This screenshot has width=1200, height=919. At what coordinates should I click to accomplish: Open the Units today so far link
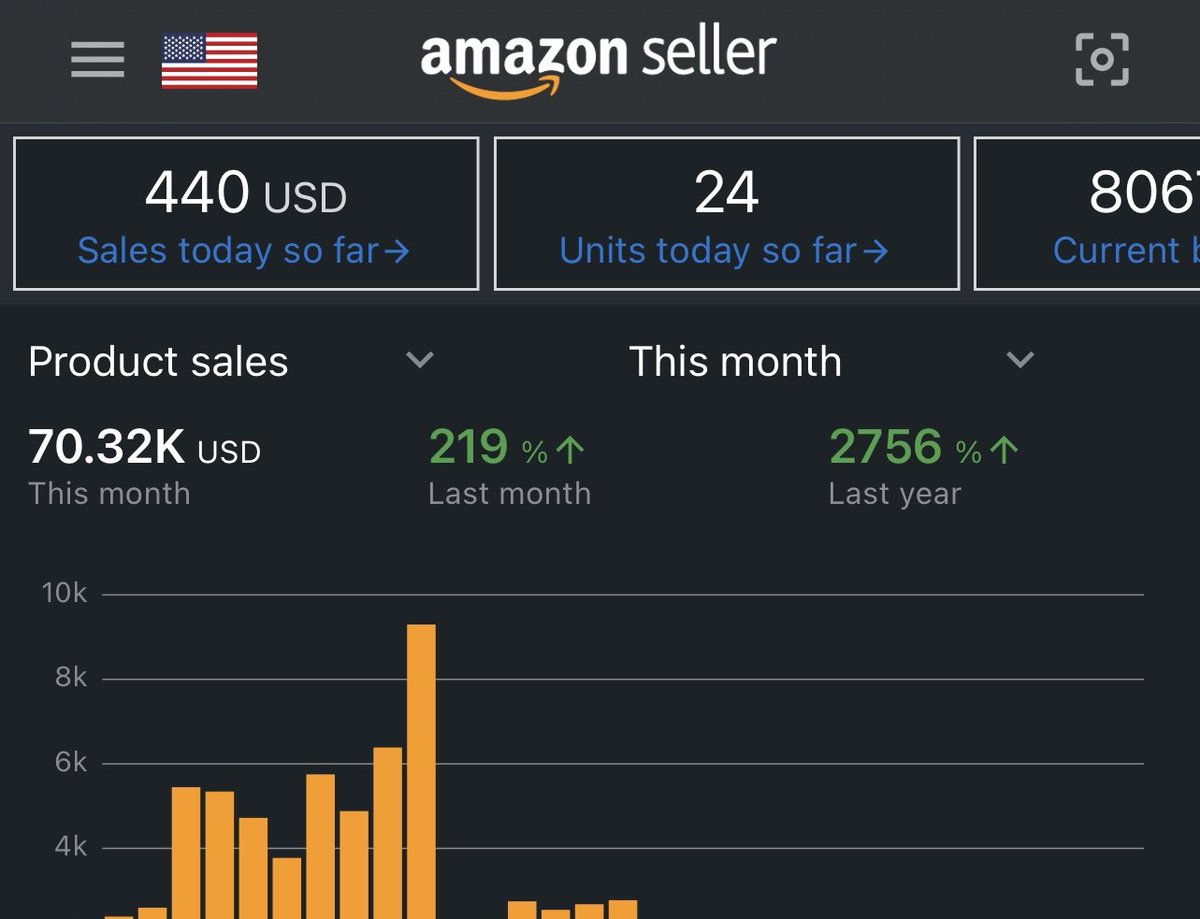[723, 251]
